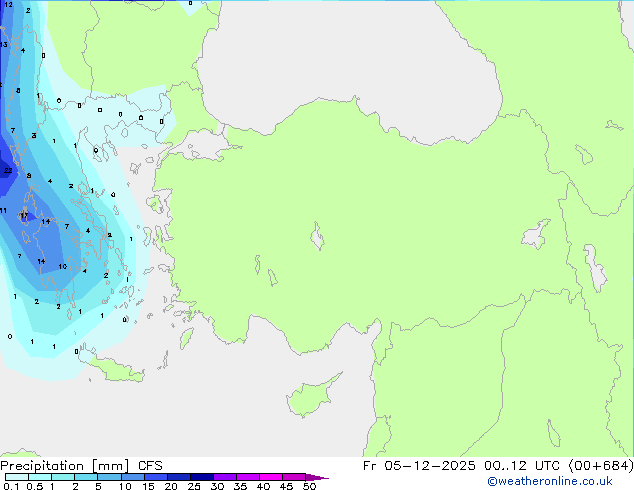Click the '10' precipitation value on the map
The image size is (634, 490).
point(63,266)
